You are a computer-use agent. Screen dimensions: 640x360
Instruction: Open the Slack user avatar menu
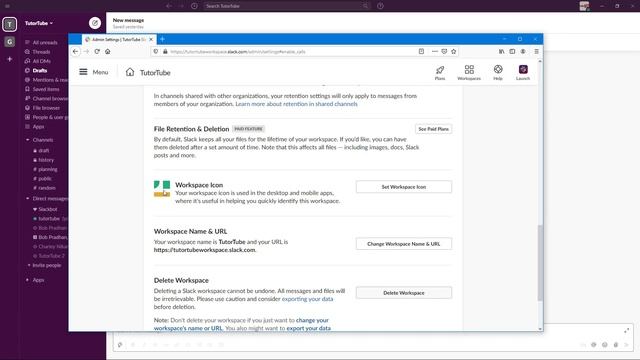[x=584, y=6]
